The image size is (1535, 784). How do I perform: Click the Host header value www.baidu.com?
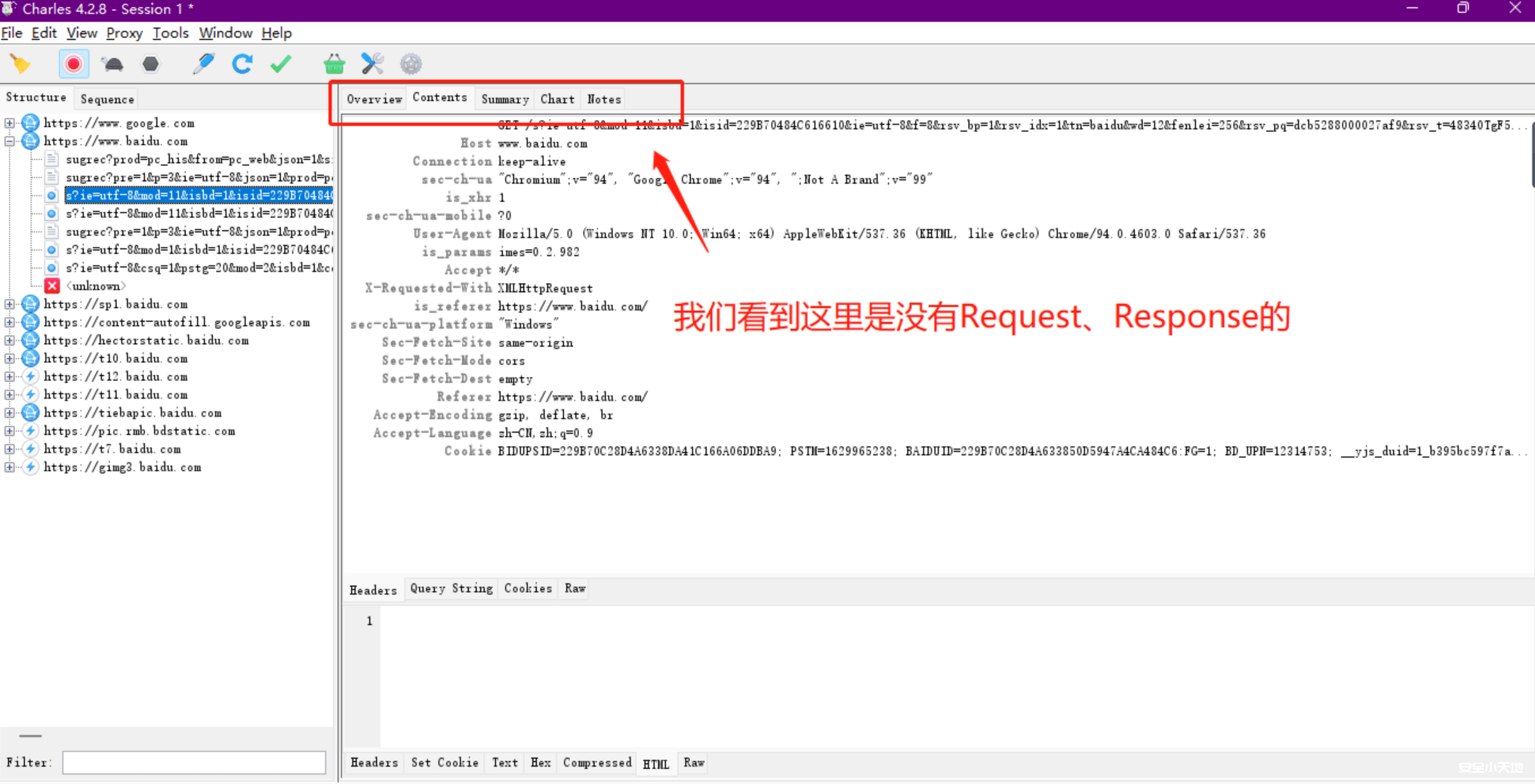pos(543,143)
